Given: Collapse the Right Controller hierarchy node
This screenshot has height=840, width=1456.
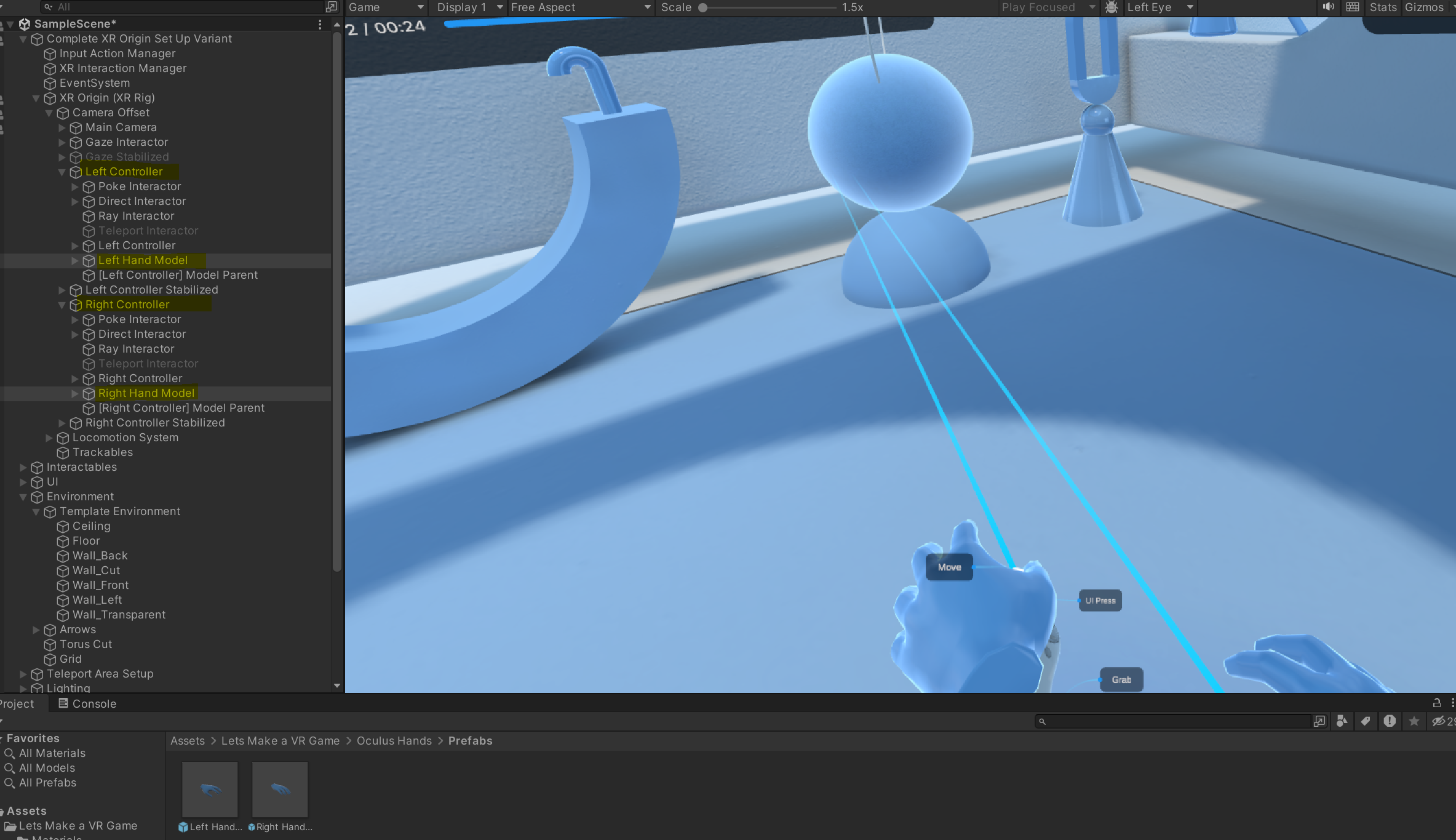Looking at the screenshot, I should coord(62,305).
